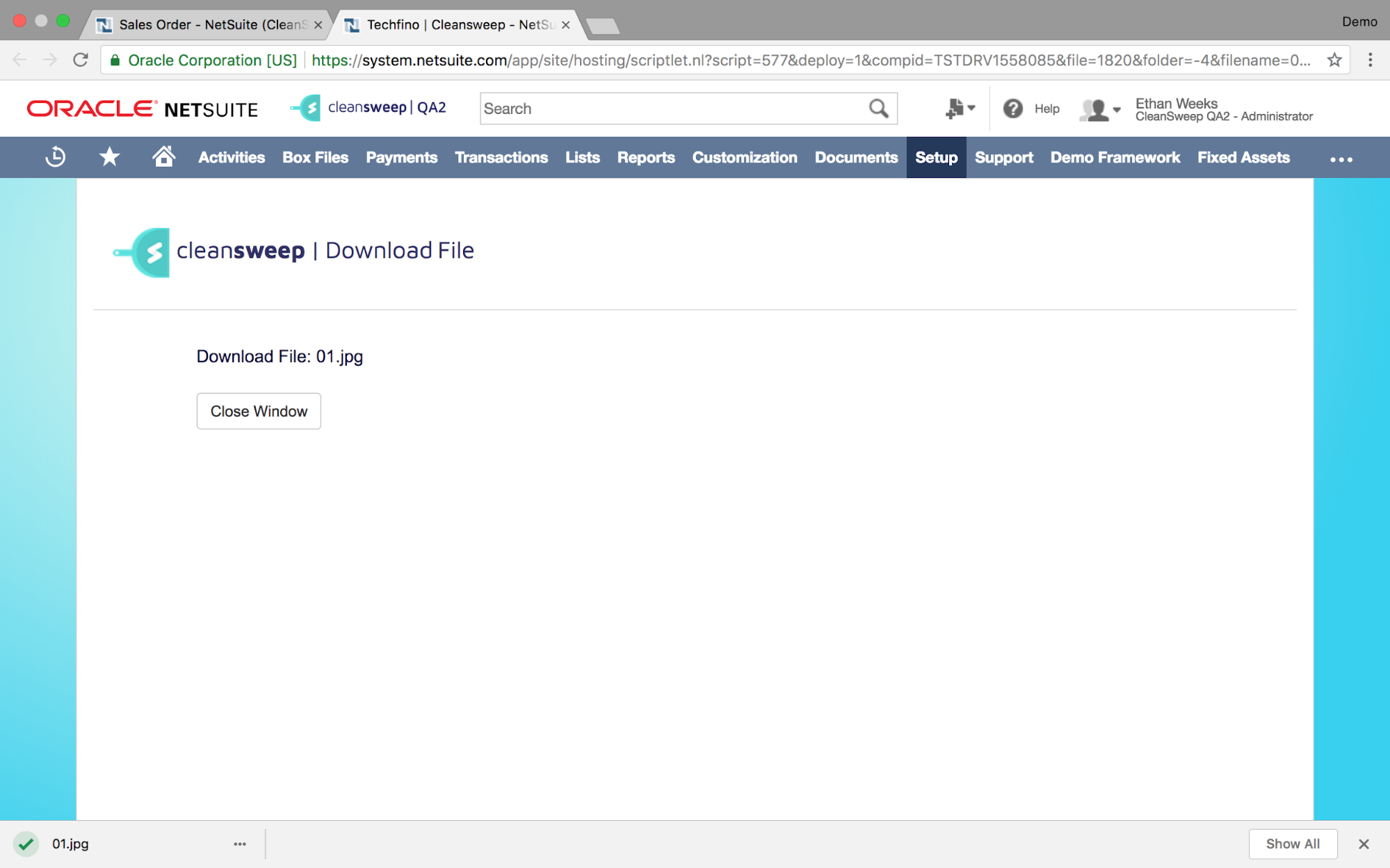Click the Close Window button

pos(259,411)
